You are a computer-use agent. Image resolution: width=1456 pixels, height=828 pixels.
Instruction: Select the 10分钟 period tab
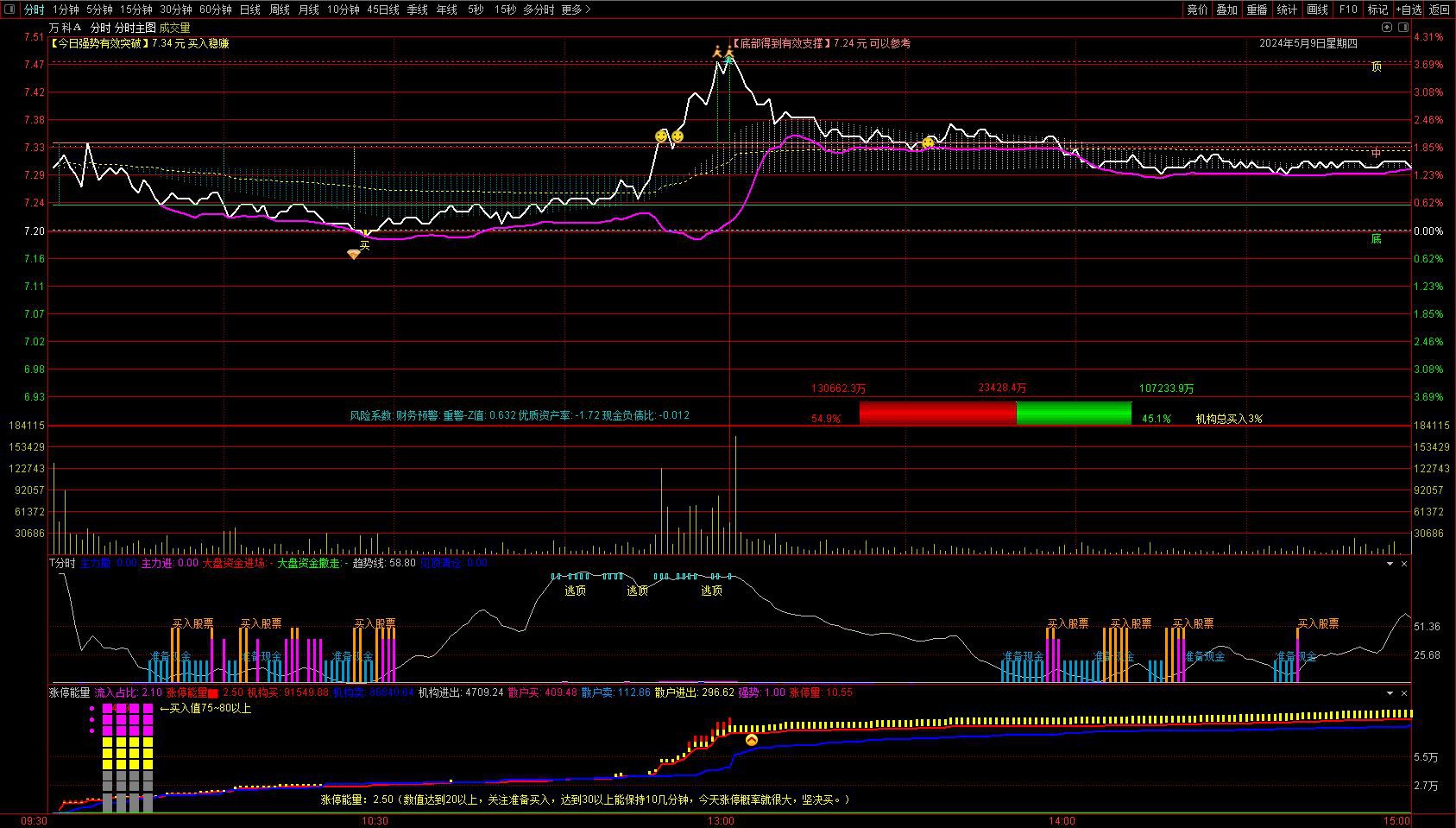pos(343,9)
